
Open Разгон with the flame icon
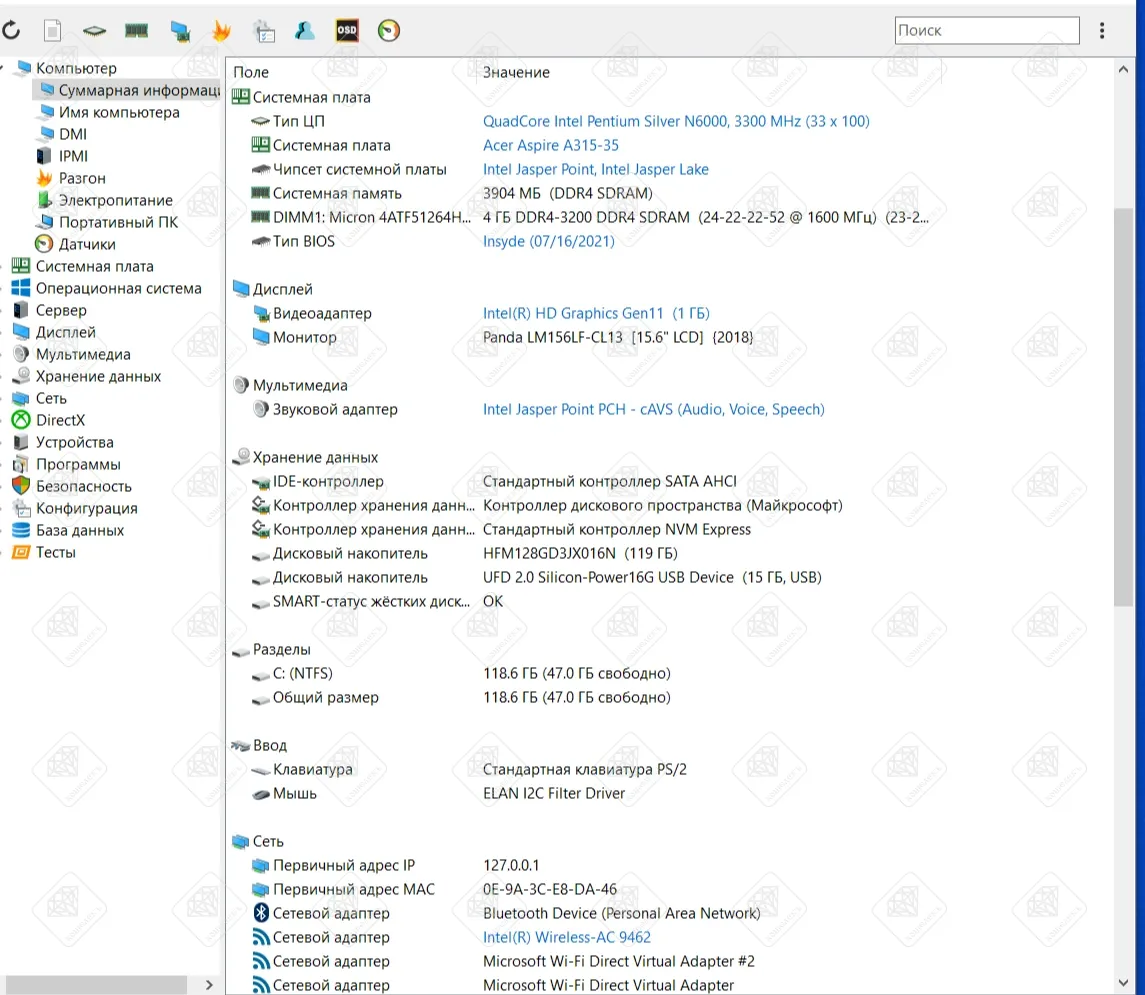82,178
